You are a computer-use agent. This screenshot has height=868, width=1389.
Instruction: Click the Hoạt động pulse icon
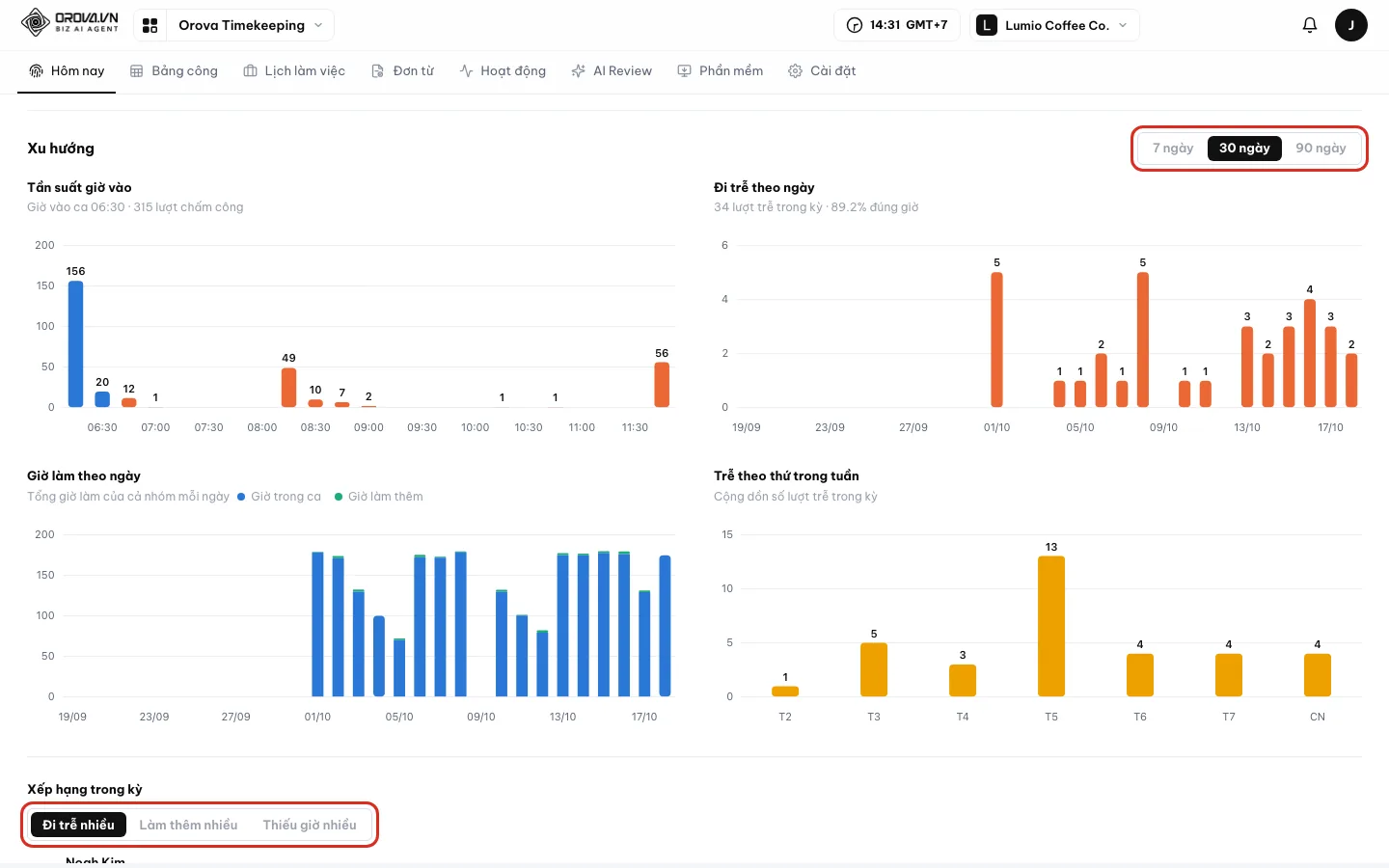(466, 70)
